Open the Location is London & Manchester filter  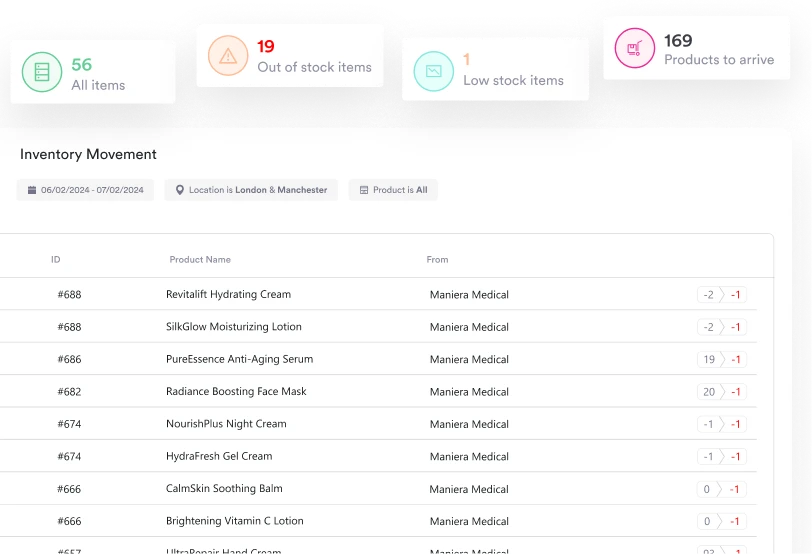[x=251, y=190]
